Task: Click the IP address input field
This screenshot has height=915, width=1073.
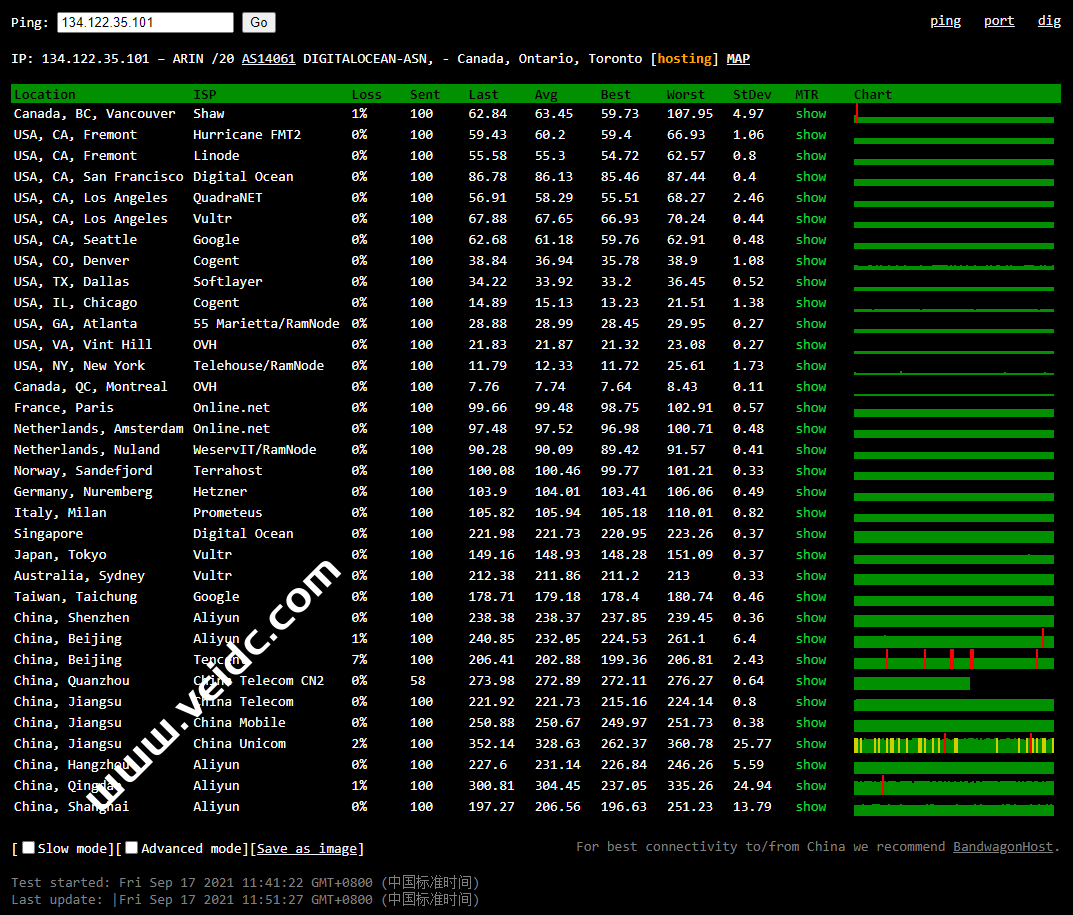Action: click(145, 22)
